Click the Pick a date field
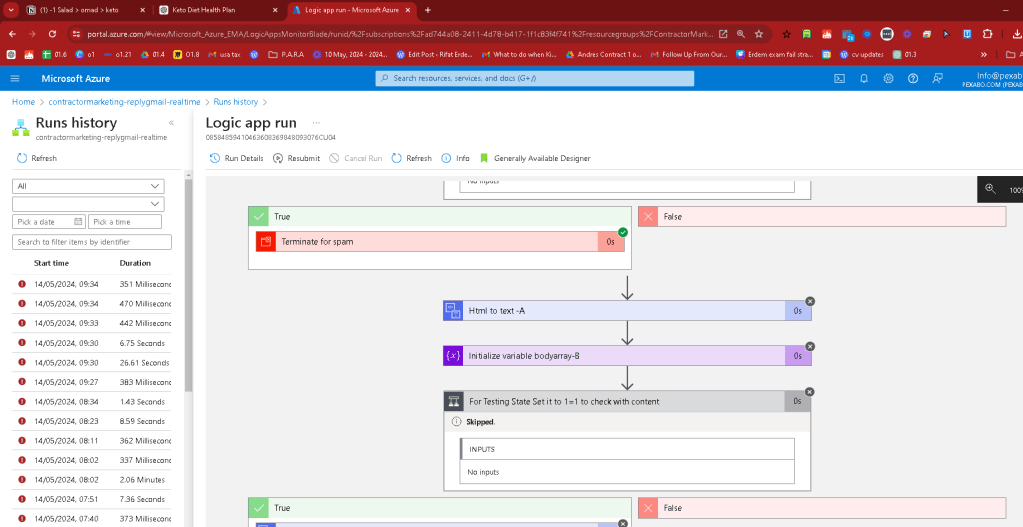The image size is (1023, 527). pos(49,222)
